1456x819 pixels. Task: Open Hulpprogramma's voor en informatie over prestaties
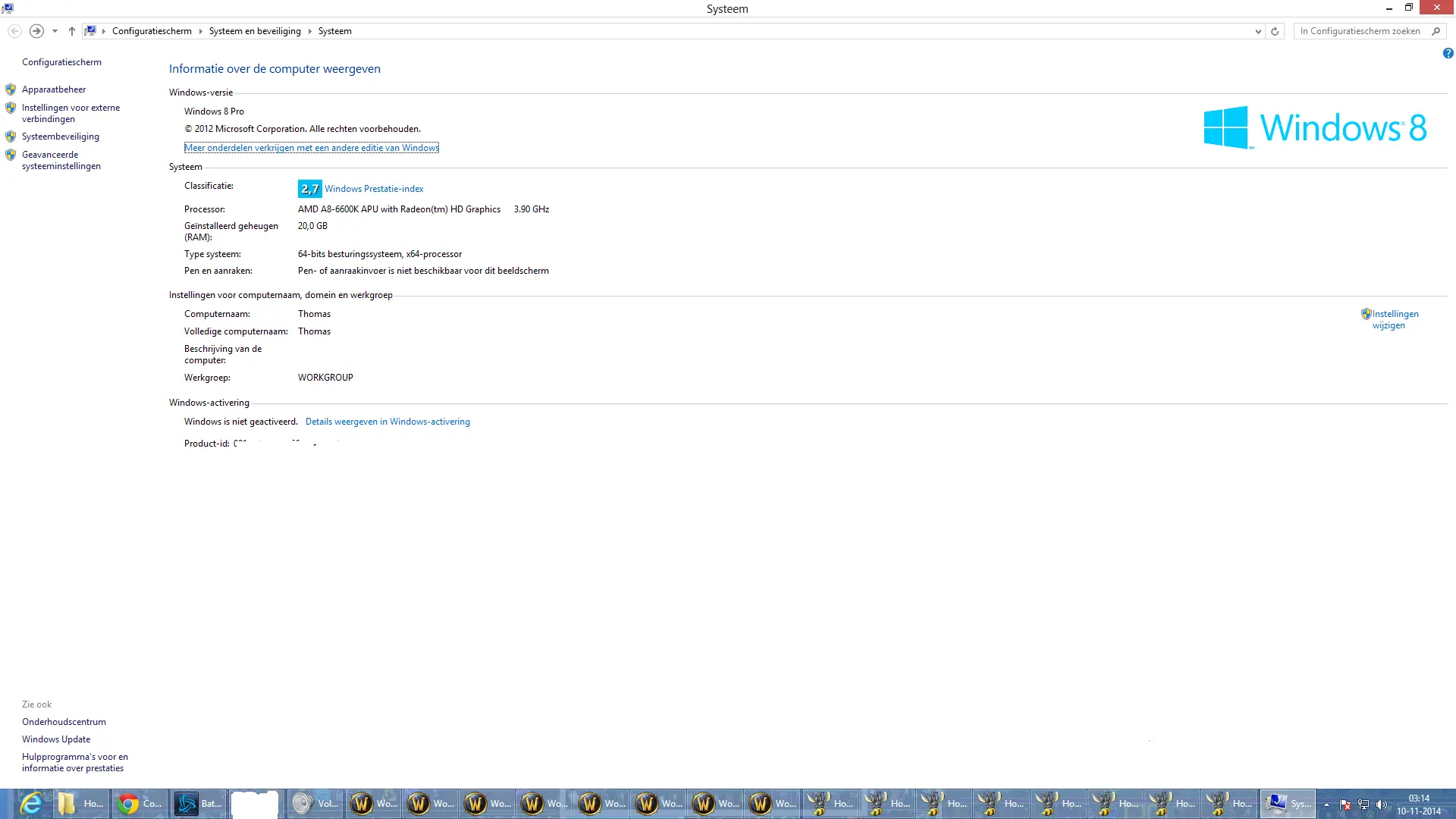(x=75, y=762)
